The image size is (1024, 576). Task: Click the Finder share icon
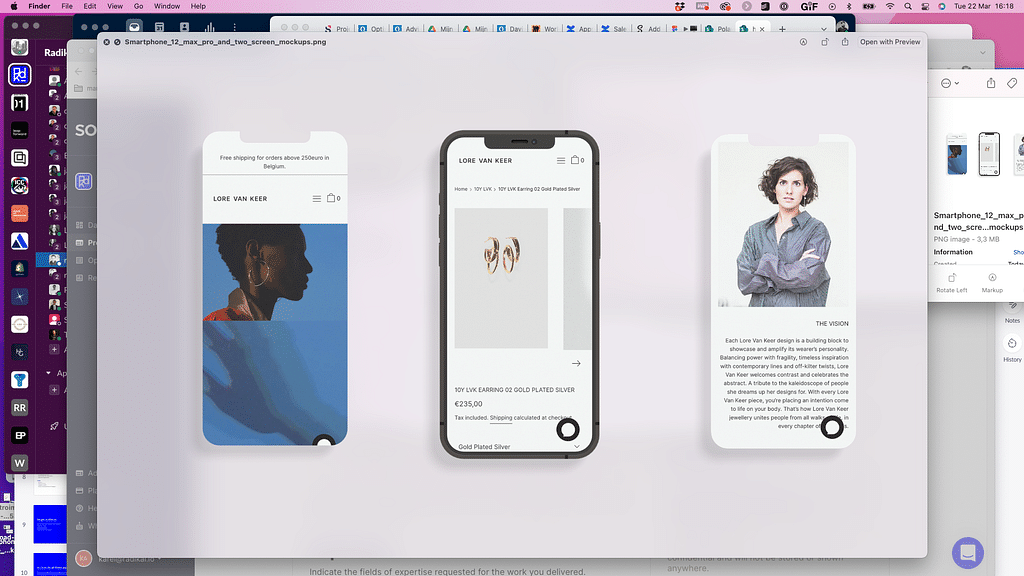point(990,83)
